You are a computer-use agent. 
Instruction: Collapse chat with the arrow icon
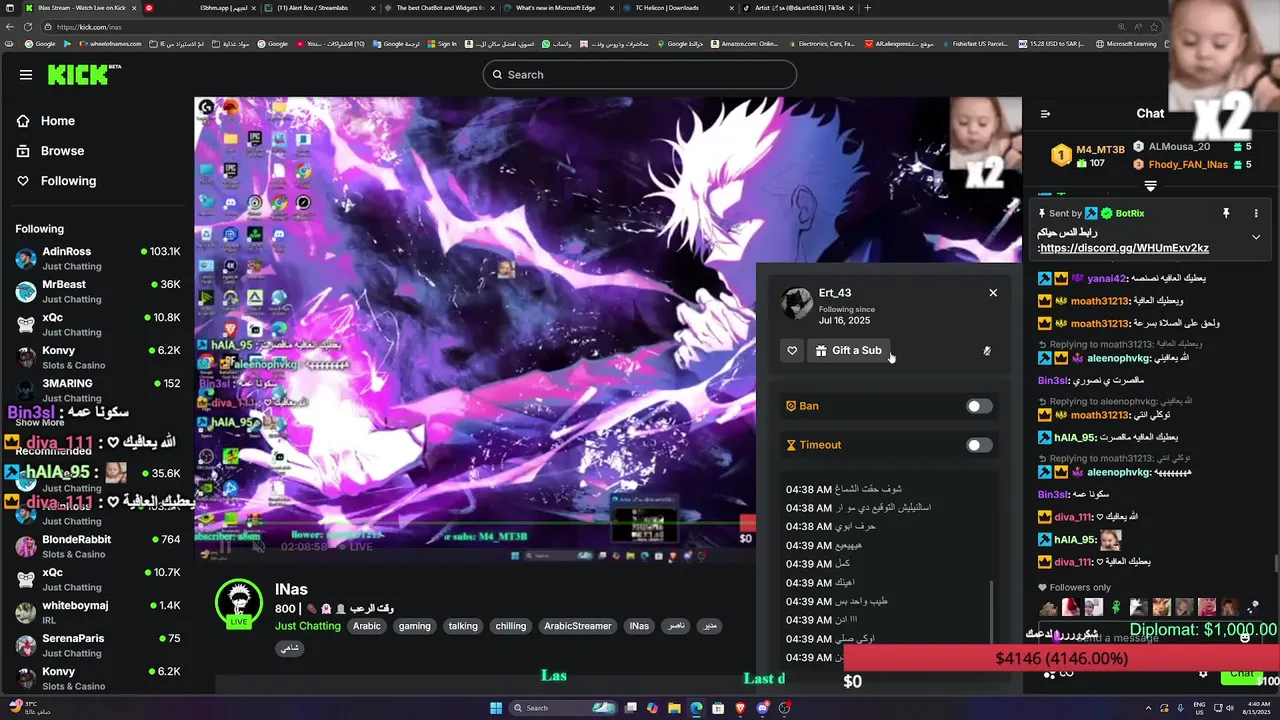[1045, 114]
